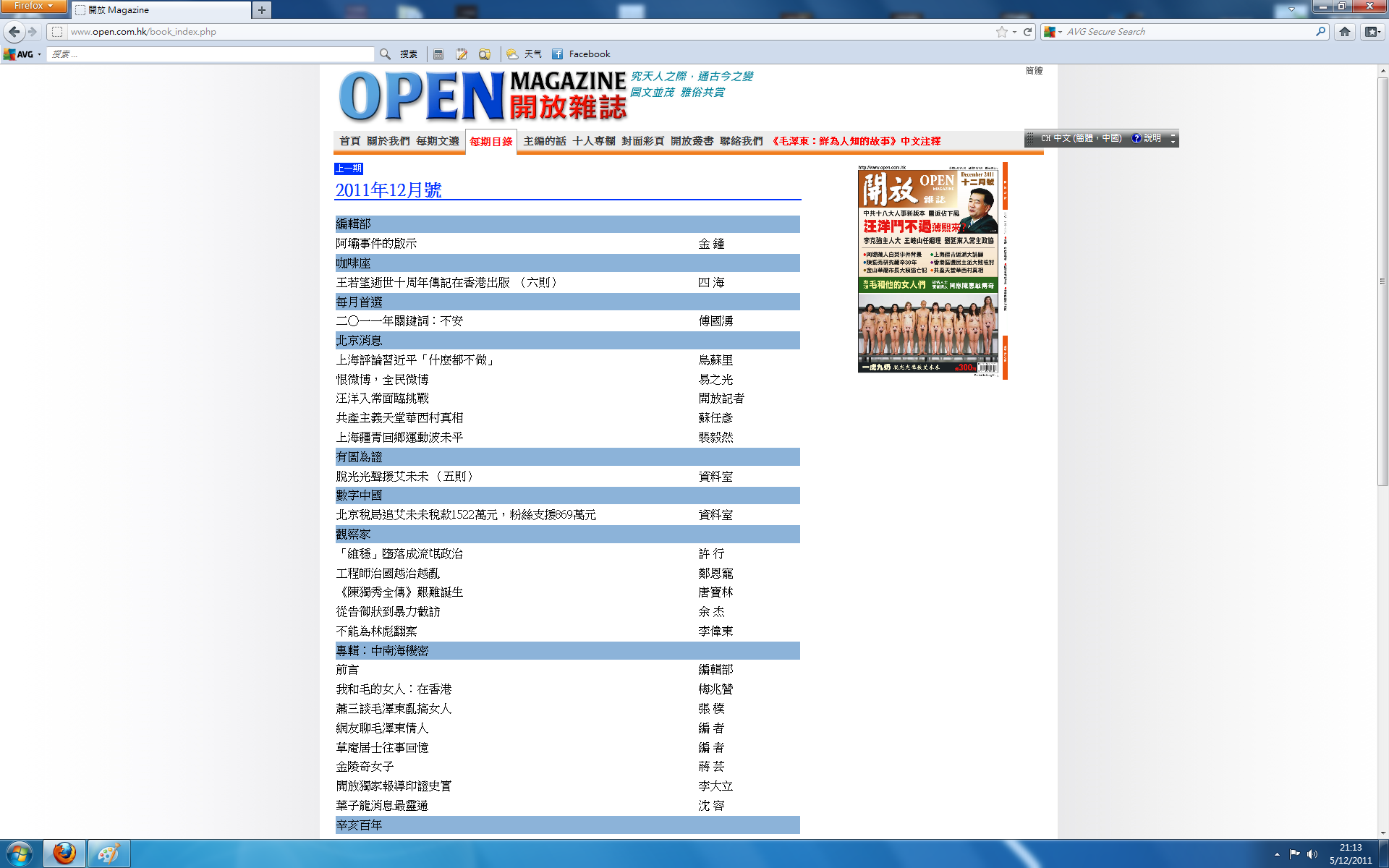Select the 封面彩頁 navigation tab
This screenshot has height=868, width=1389.
(x=642, y=141)
